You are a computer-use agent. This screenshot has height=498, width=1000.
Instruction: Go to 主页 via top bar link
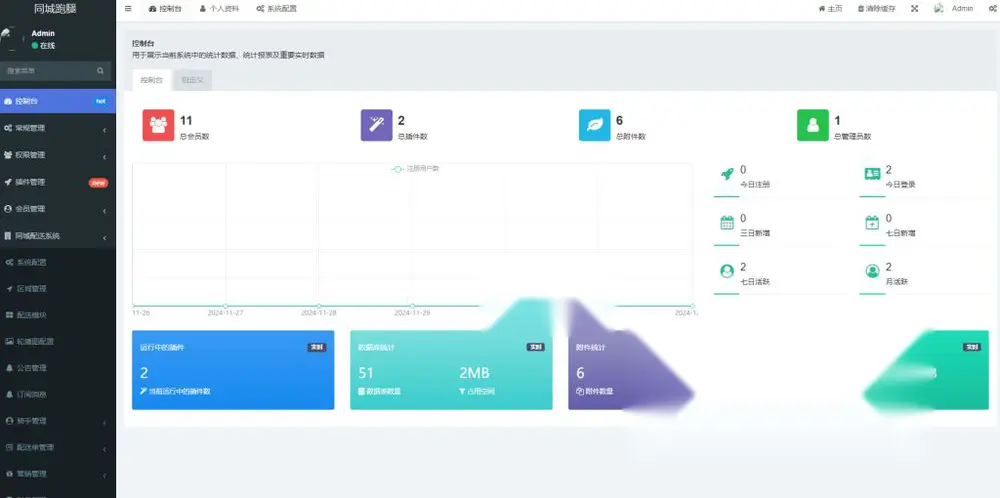[830, 9]
